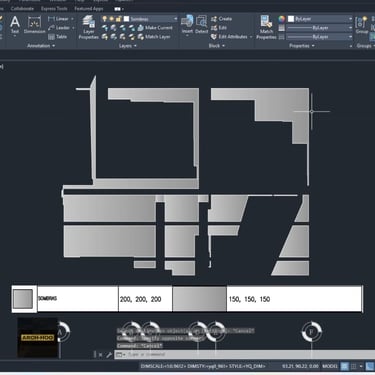Click the Detect block tool
Viewport: 375px width, 375px height.
[x=201, y=24]
